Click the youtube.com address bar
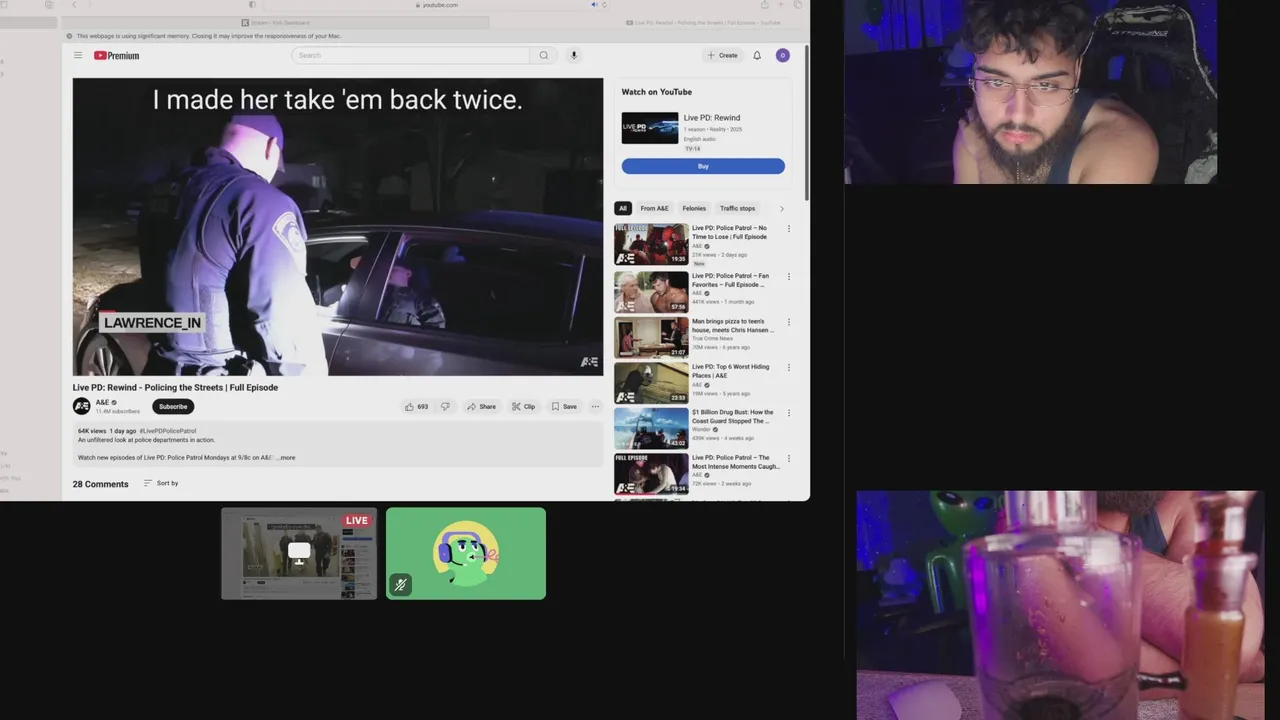The width and height of the screenshot is (1280, 720). point(438,5)
